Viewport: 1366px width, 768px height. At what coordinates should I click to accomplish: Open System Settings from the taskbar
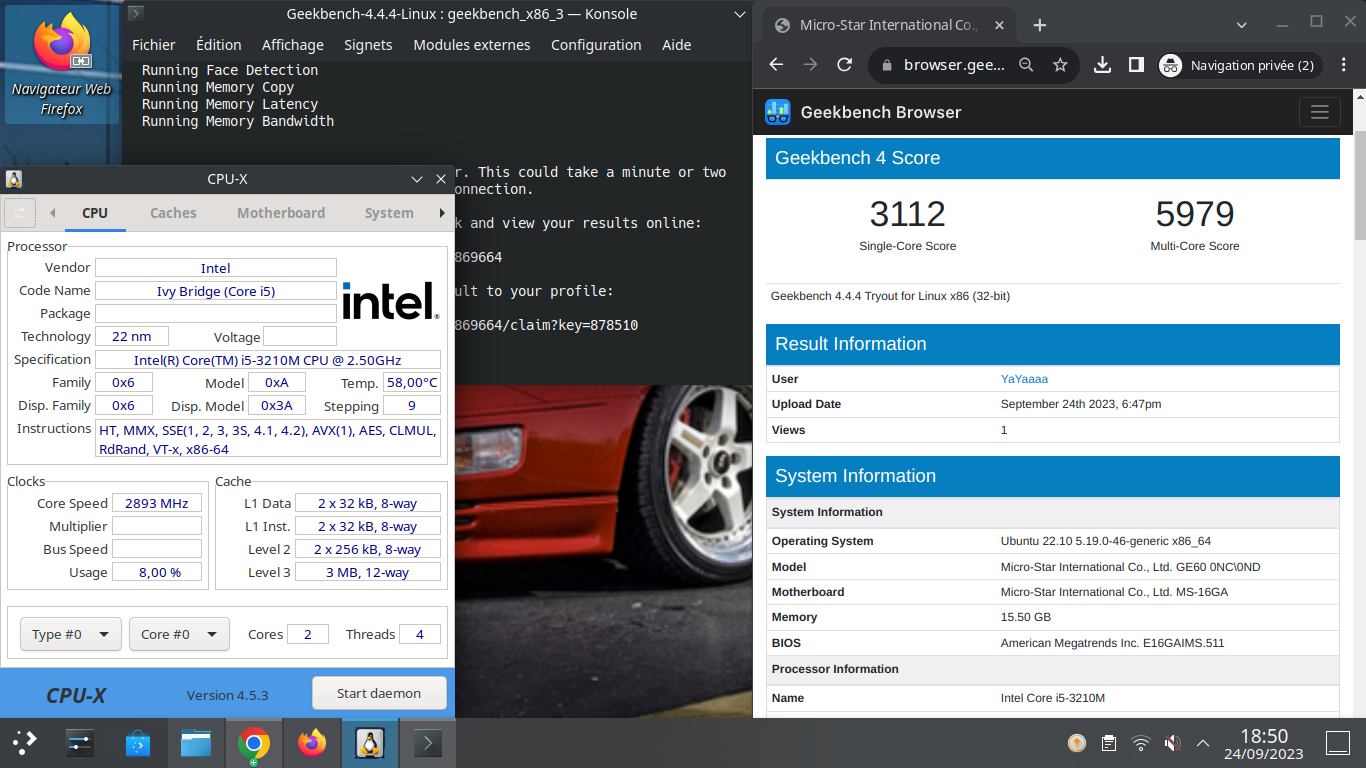pos(80,743)
